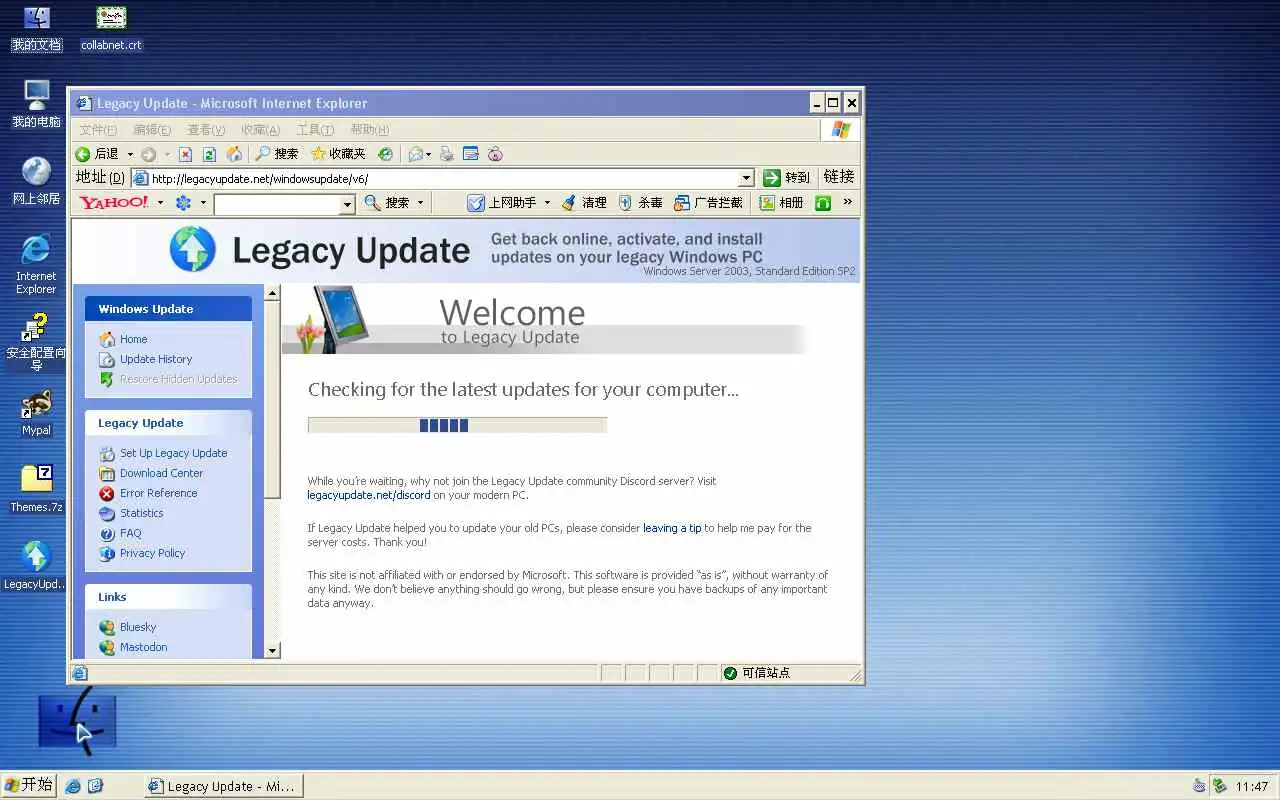Click the IE Back arrow icon
The height and width of the screenshot is (800, 1280).
tap(83, 154)
